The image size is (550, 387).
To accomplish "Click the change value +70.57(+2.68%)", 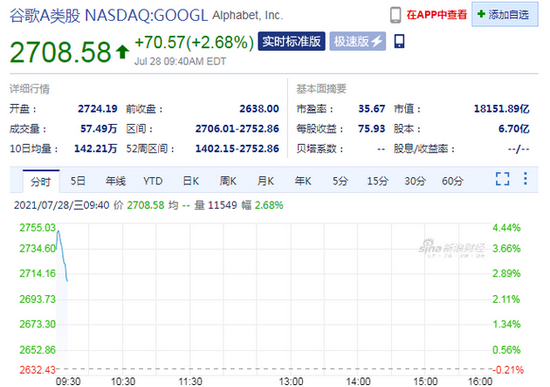I will [x=194, y=42].
